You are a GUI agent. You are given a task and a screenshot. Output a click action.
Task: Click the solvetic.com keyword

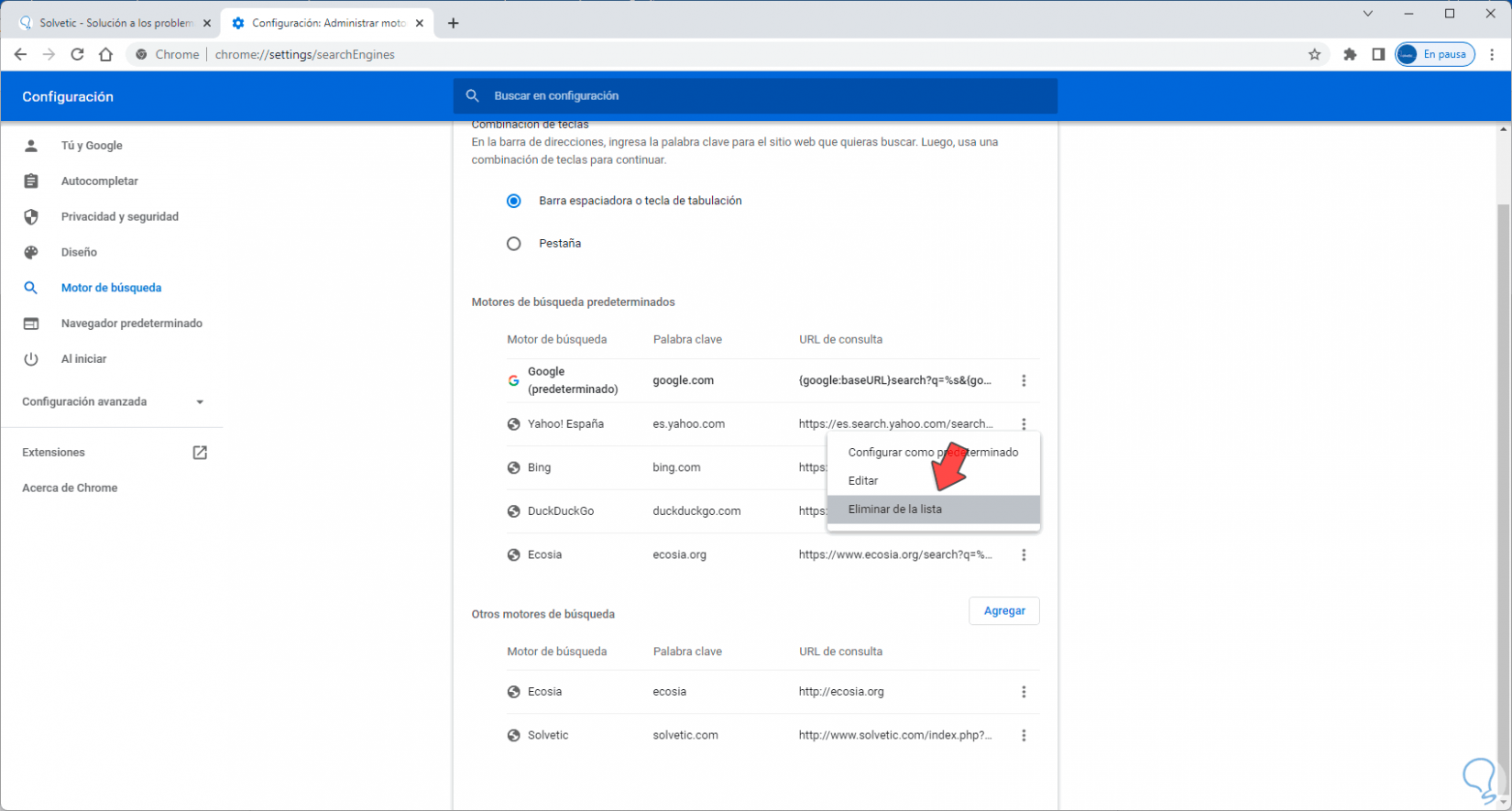pyautogui.click(x=685, y=736)
